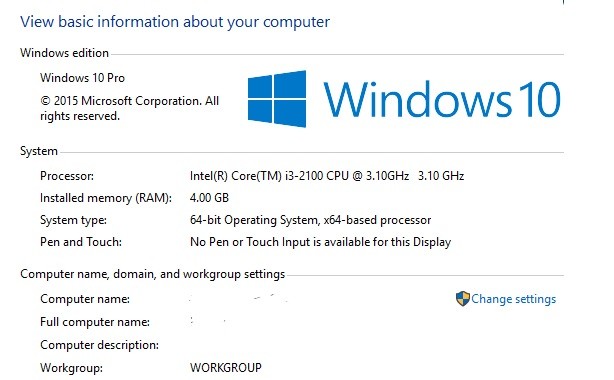The width and height of the screenshot is (614, 380).
Task: Select the Windows 10 Pro edition text
Action: tap(82, 78)
